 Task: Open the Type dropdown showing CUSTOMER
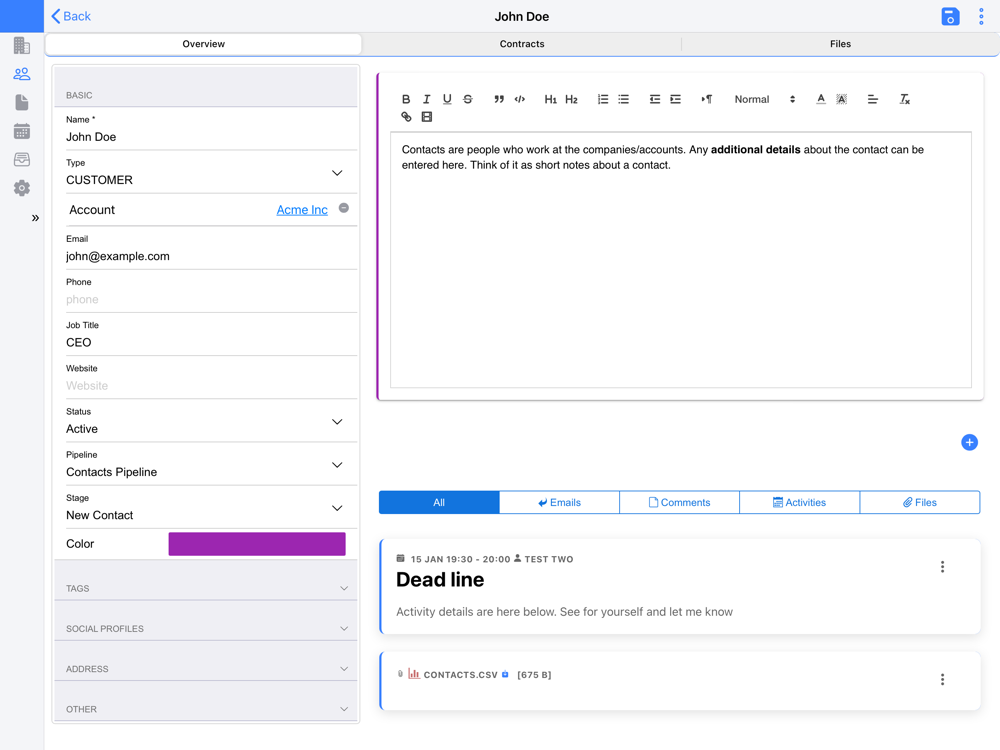point(211,173)
